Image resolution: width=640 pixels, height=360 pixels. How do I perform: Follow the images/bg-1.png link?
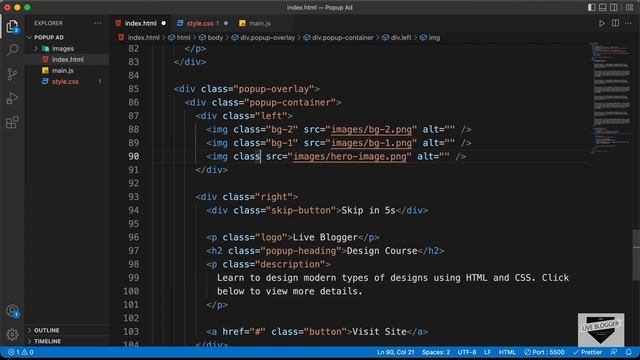tap(371, 143)
